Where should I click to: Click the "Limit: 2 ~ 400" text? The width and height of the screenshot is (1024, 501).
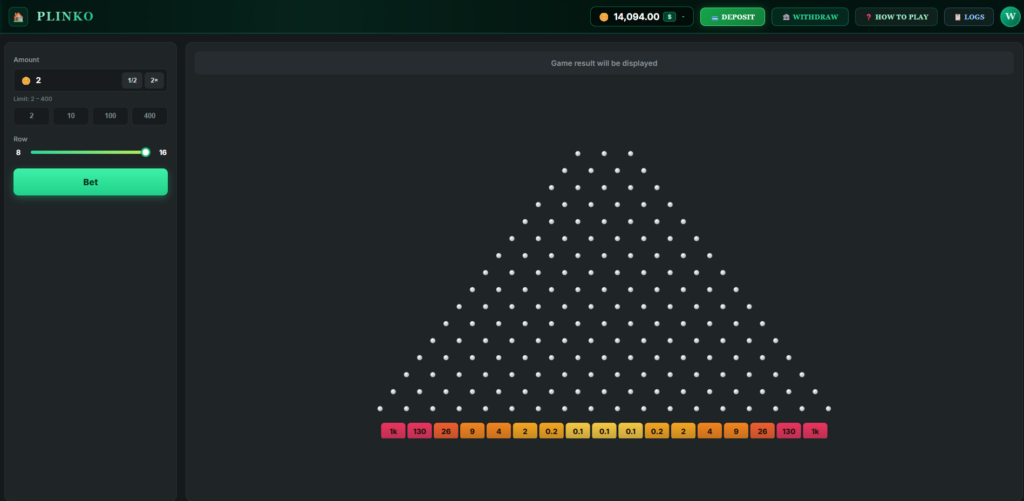click(x=33, y=99)
